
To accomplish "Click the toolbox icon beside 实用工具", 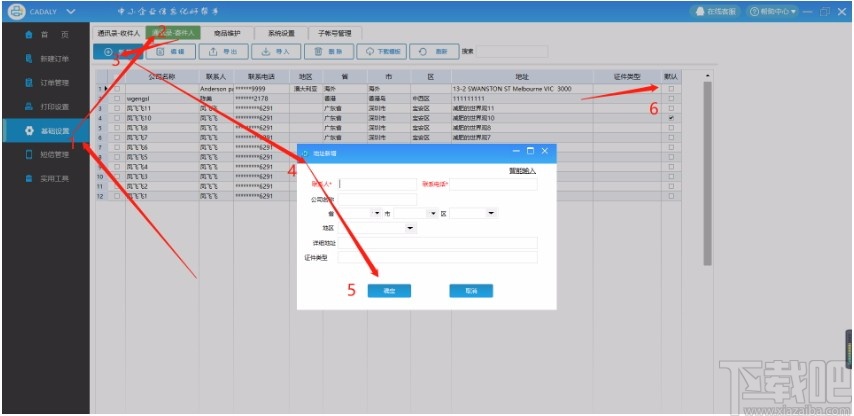I will point(29,179).
